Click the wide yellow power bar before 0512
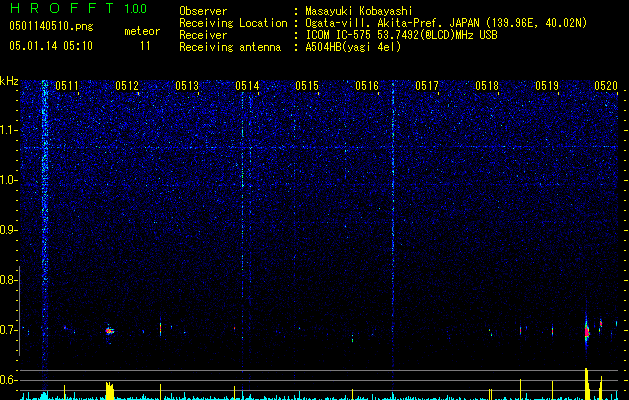Viewport: 629px width, 400px height. click(x=110, y=391)
